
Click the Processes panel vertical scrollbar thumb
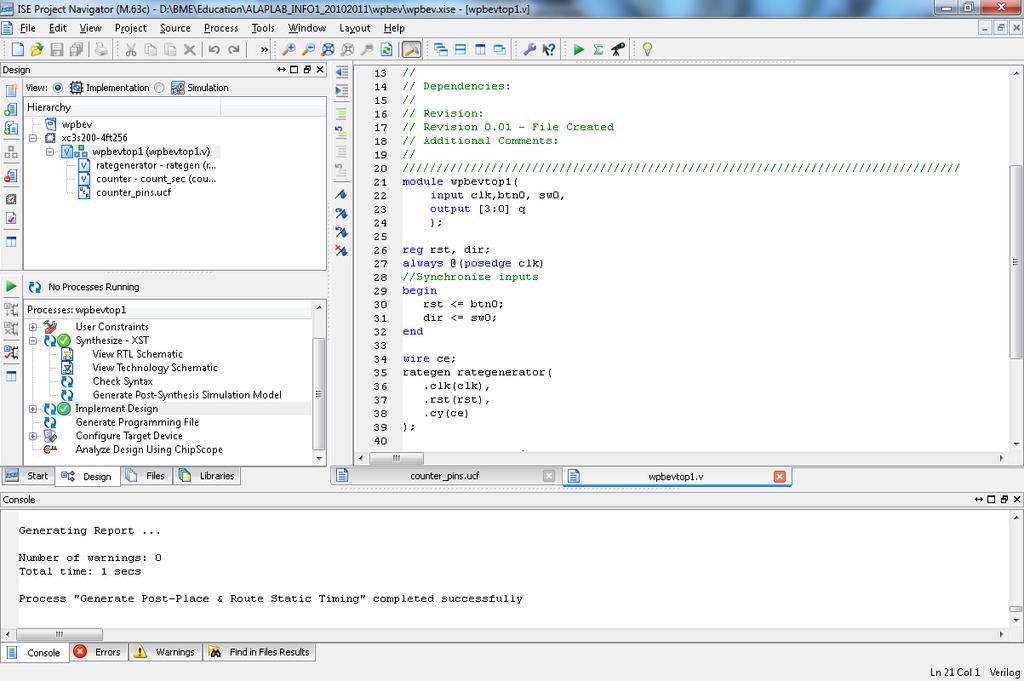[x=319, y=394]
